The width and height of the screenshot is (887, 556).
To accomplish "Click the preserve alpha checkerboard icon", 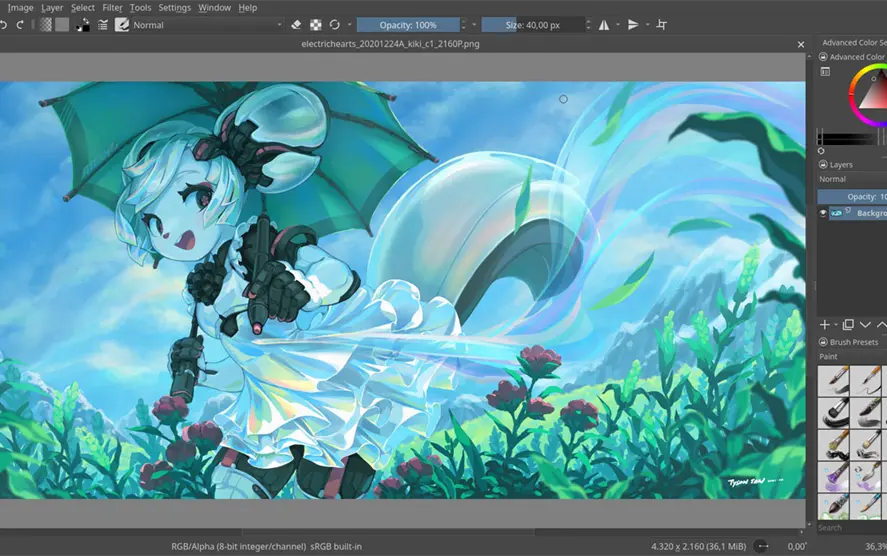I will 316,25.
